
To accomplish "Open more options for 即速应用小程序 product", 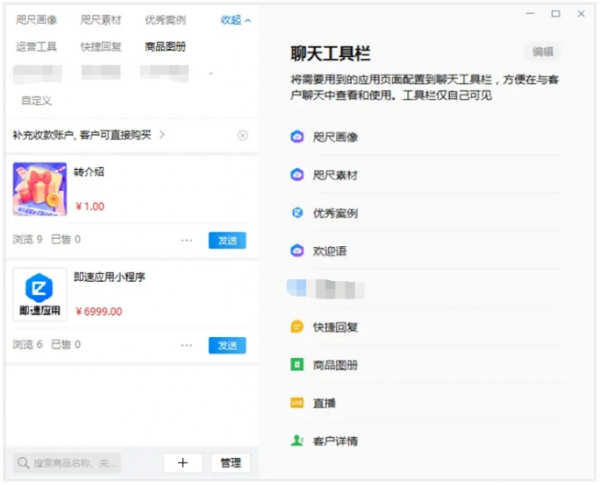I will coord(186,345).
